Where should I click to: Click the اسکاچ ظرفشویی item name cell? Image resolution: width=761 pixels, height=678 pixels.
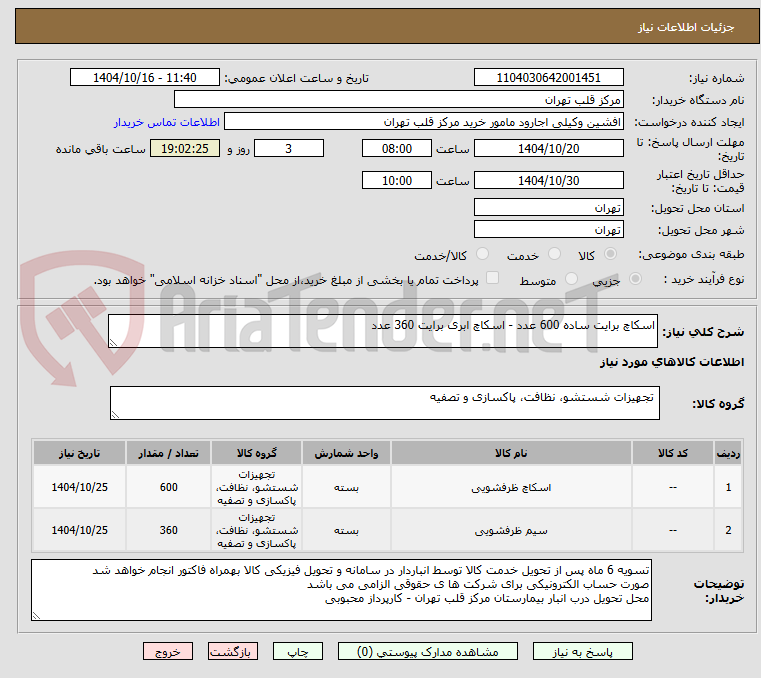point(511,487)
